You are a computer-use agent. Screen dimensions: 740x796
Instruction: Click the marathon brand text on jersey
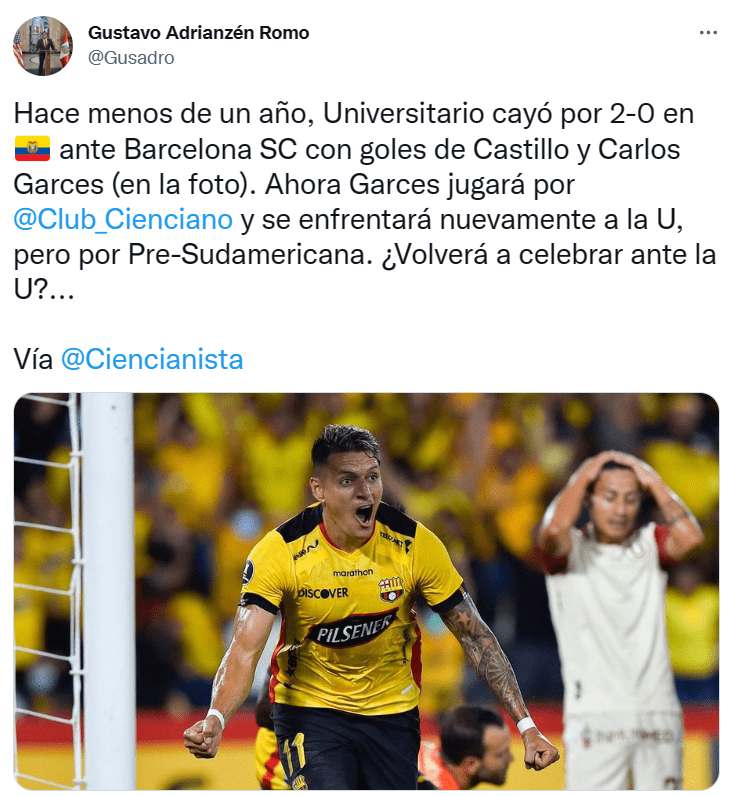click(x=353, y=573)
